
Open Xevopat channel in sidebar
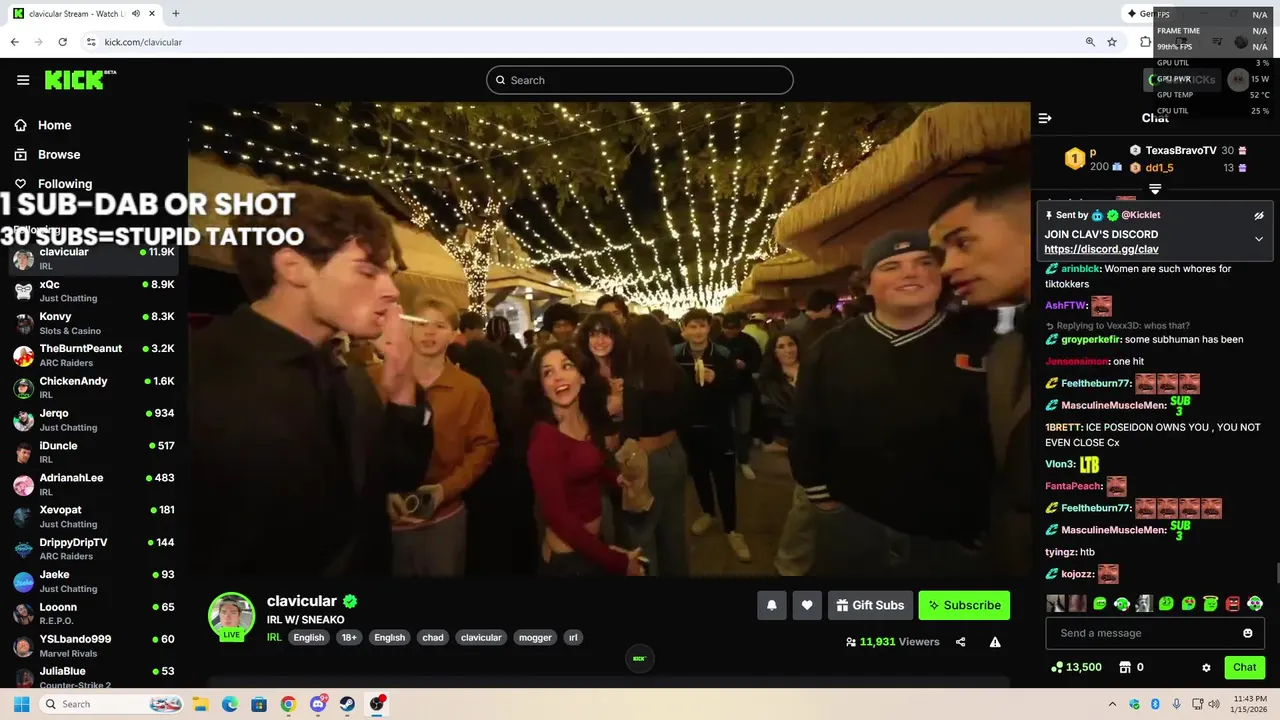click(94, 516)
